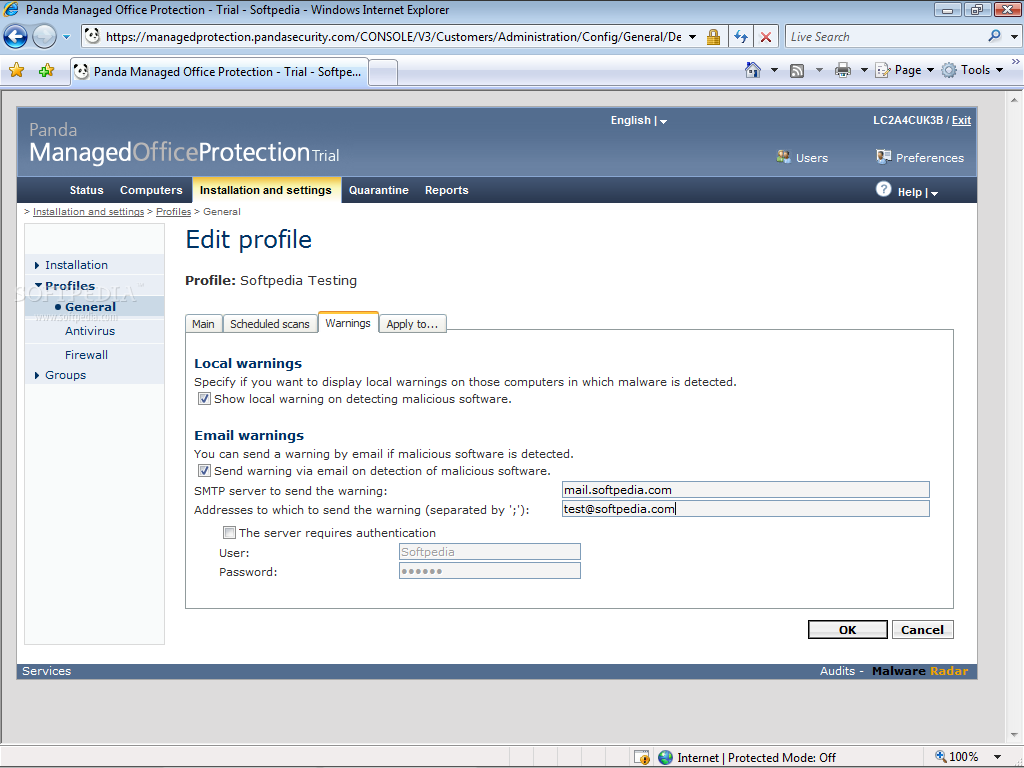Viewport: 1024px width, 768px height.
Task: Toggle Show local warning on detecting malicious software
Action: [x=204, y=398]
